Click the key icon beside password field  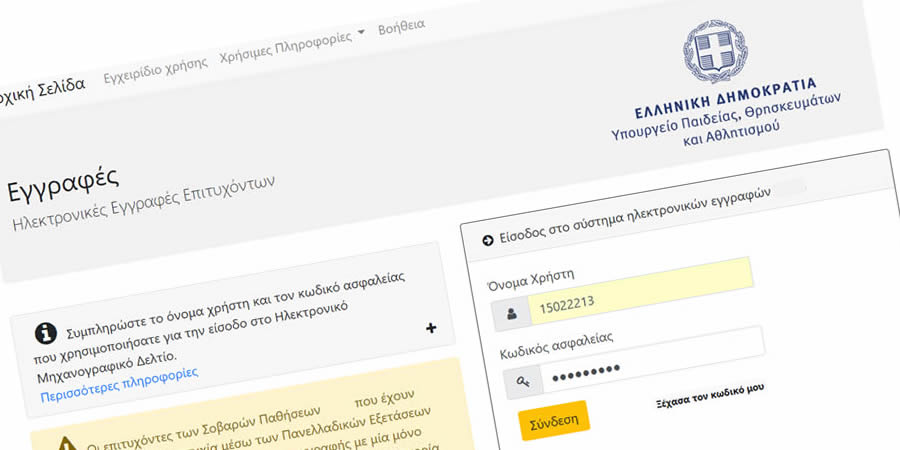523,381
